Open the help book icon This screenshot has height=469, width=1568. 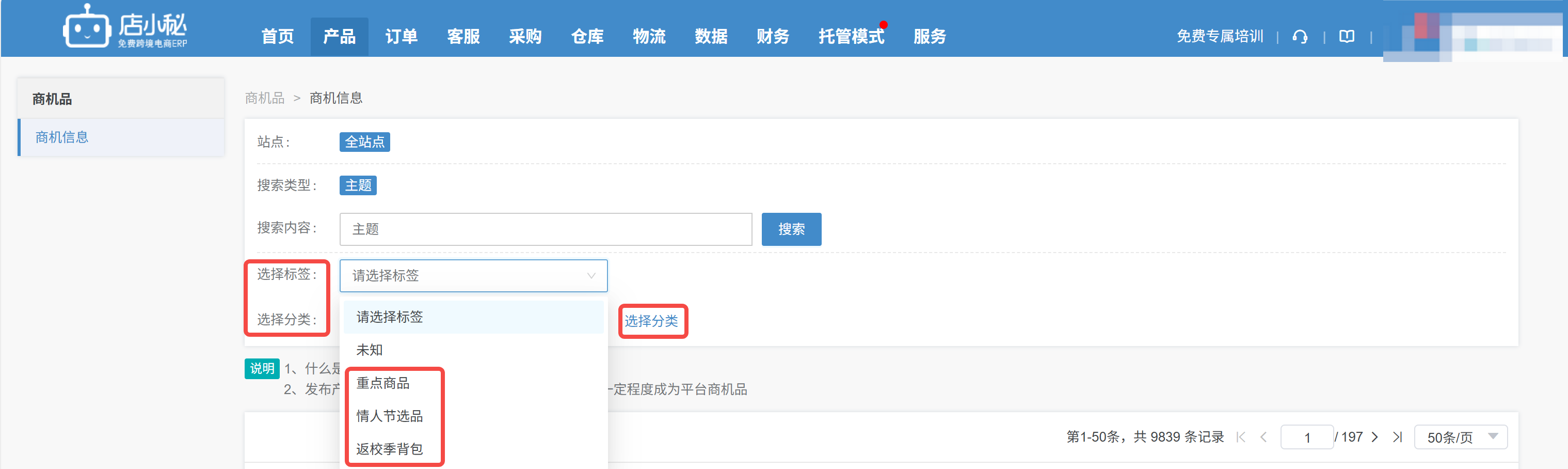pyautogui.click(x=1347, y=37)
